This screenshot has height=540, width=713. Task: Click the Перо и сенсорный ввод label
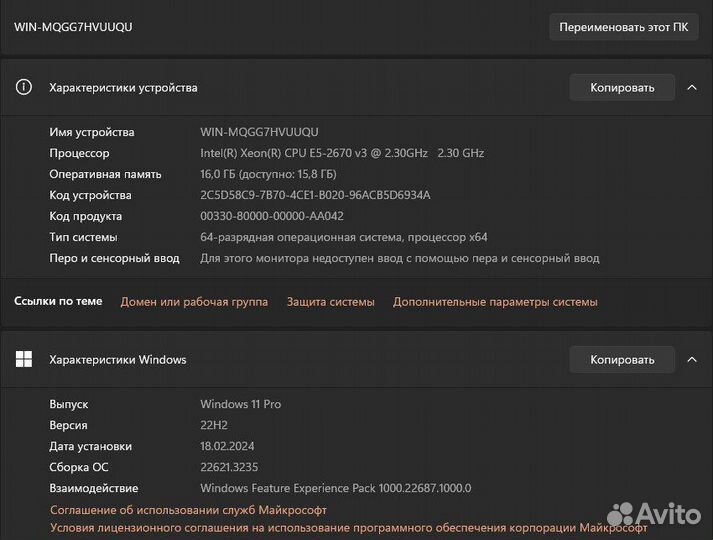114,258
